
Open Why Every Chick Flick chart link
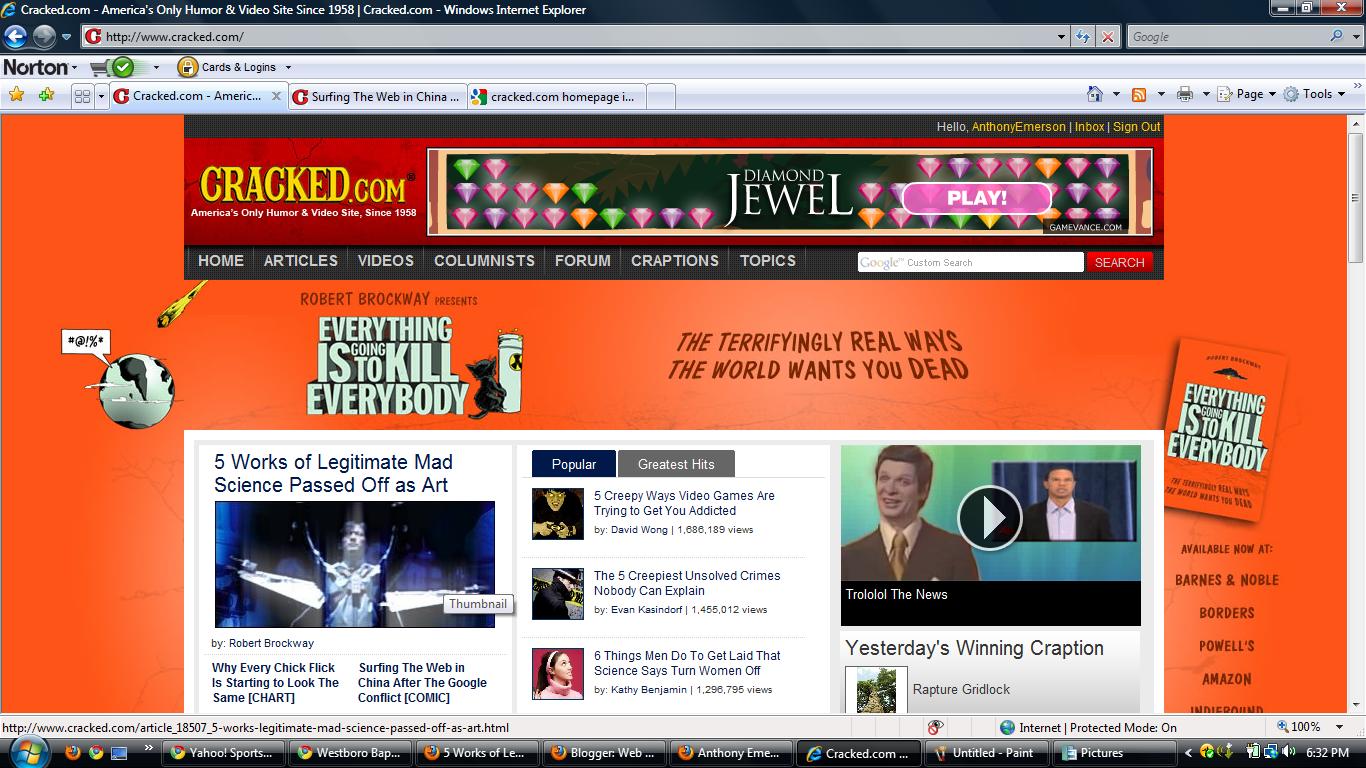(275, 683)
